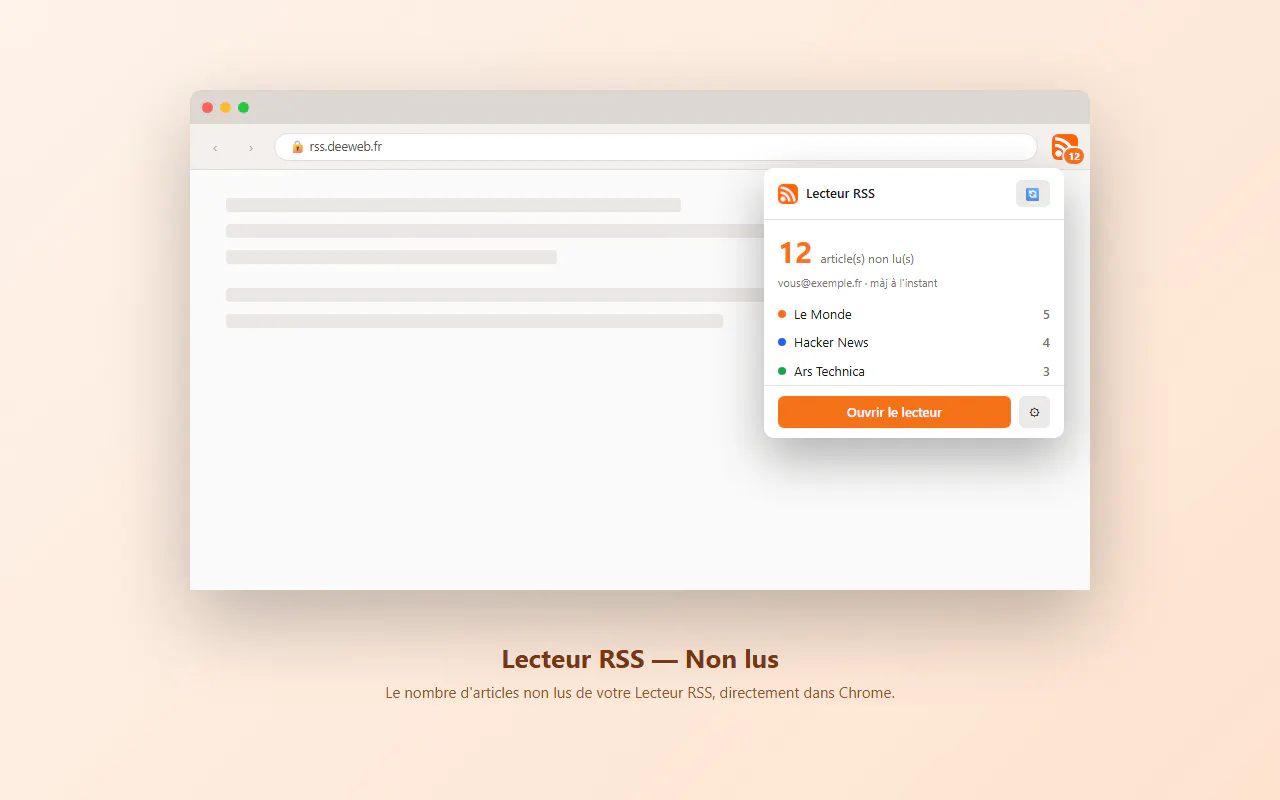Image resolution: width=1280 pixels, height=800 pixels.
Task: Click the blue dot next to Hacker News
Action: pyautogui.click(x=782, y=342)
